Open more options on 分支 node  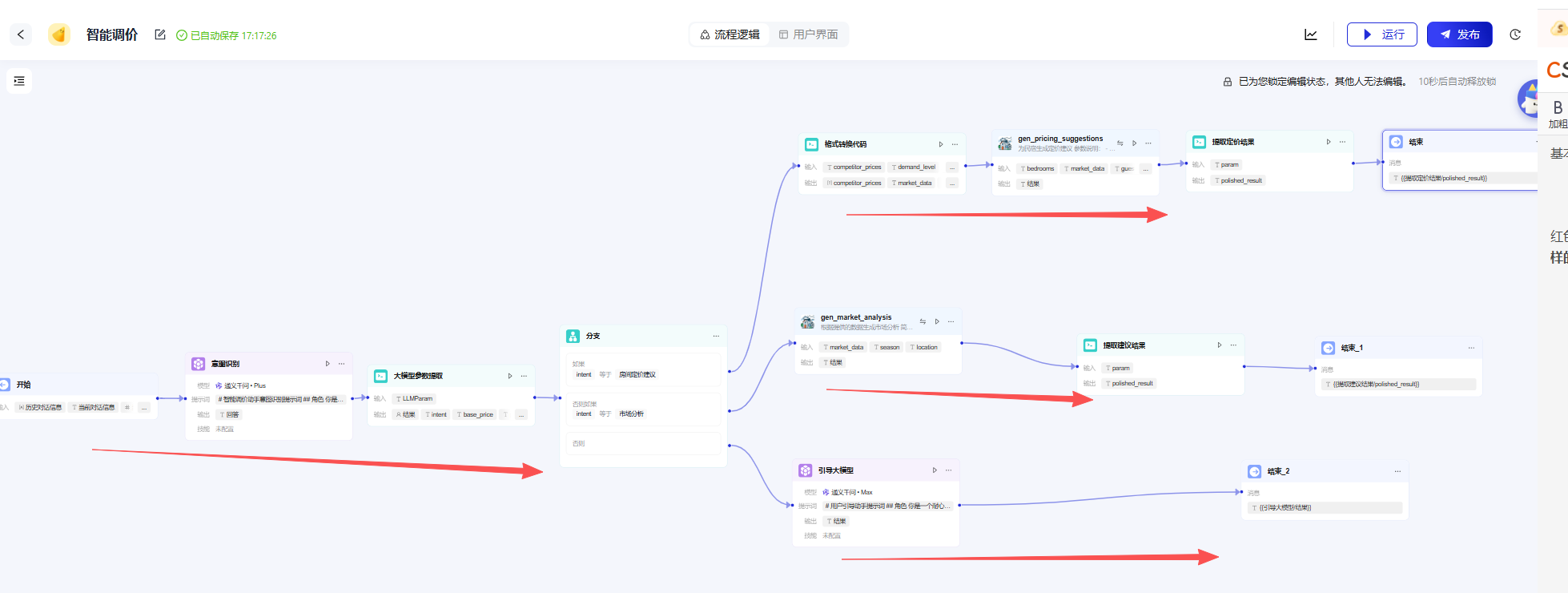(x=716, y=336)
